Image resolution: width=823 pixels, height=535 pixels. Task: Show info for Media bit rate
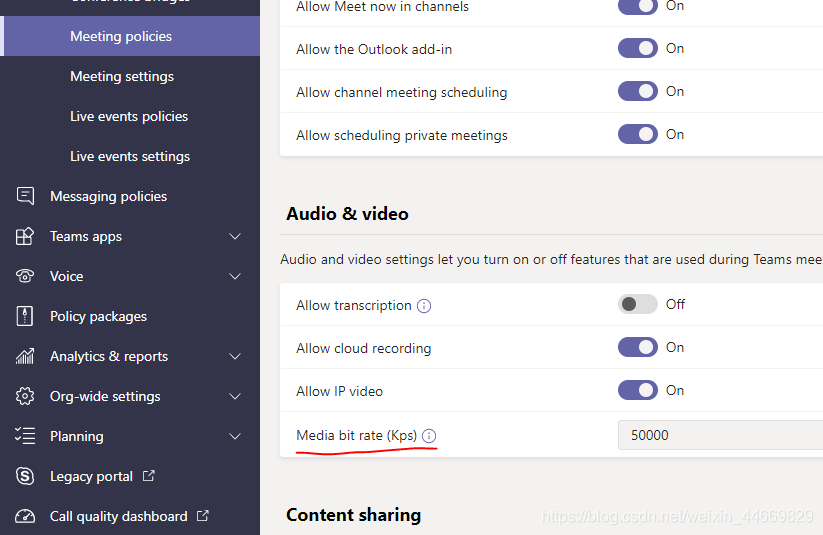click(429, 436)
